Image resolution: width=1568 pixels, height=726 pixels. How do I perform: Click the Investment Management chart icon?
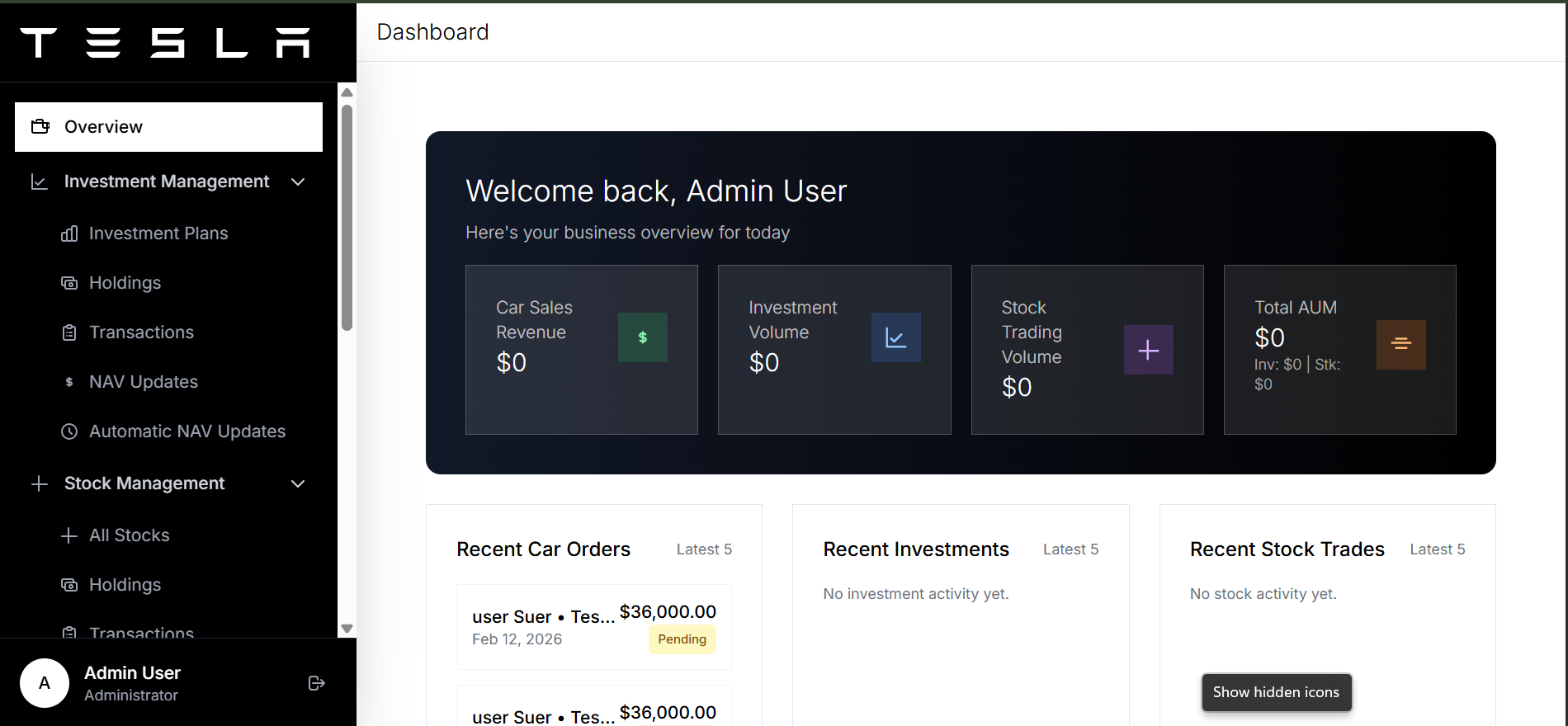point(39,181)
